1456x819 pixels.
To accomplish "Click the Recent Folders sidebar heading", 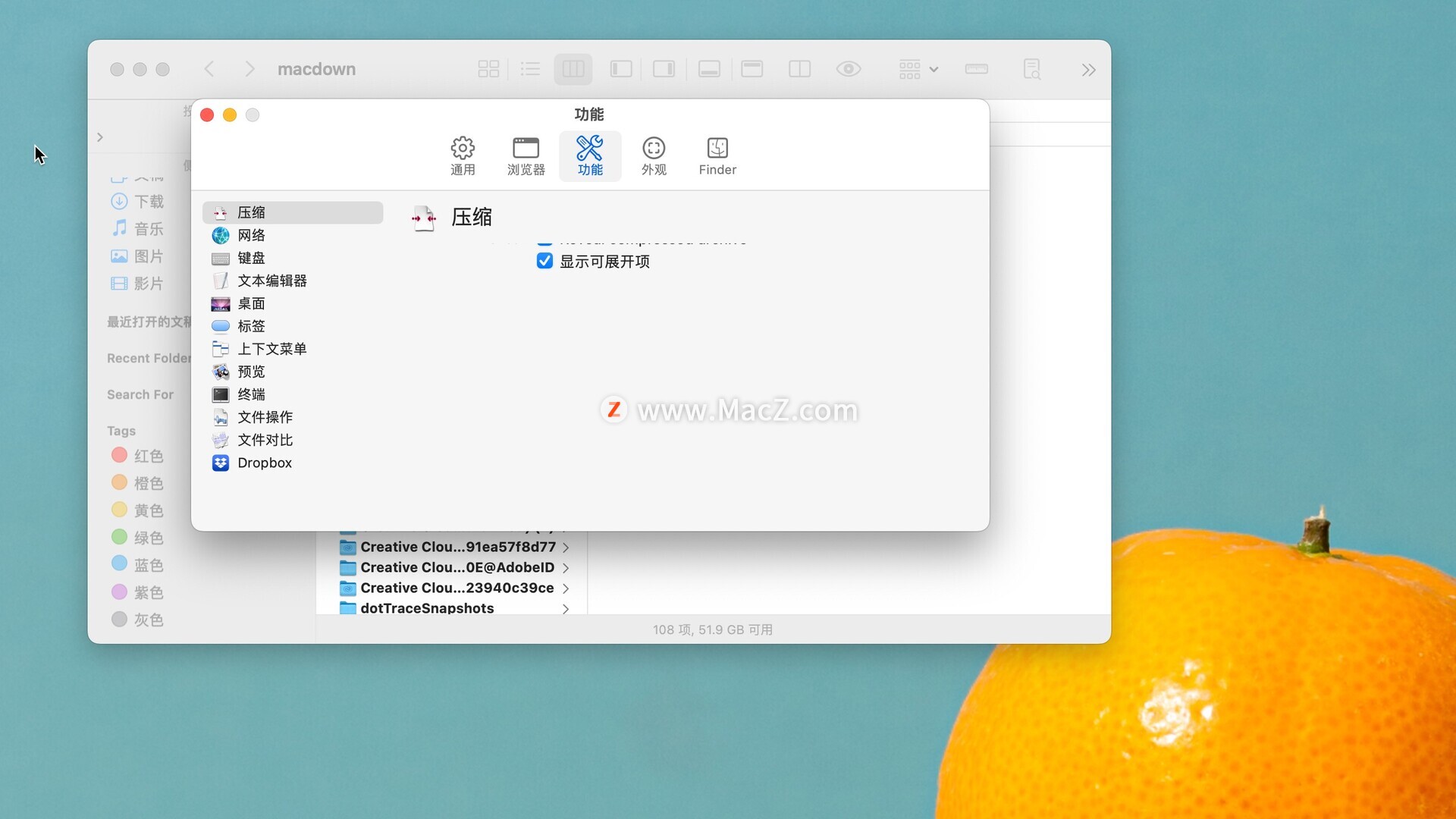I will [x=149, y=358].
